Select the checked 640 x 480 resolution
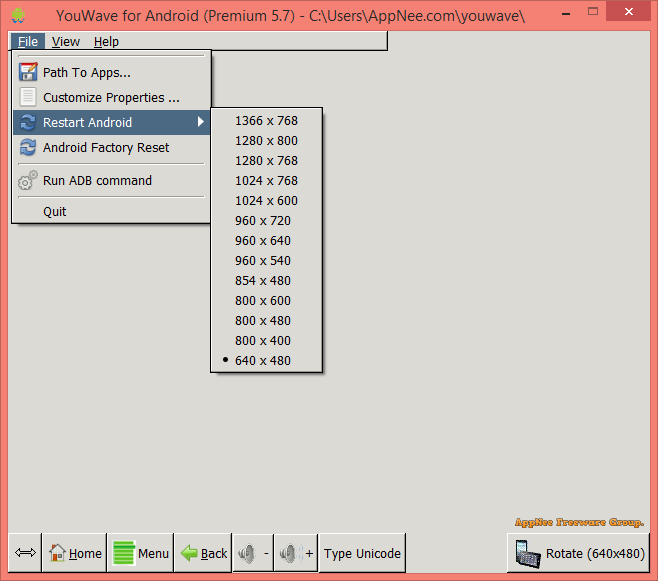The width and height of the screenshot is (658, 581). click(266, 361)
